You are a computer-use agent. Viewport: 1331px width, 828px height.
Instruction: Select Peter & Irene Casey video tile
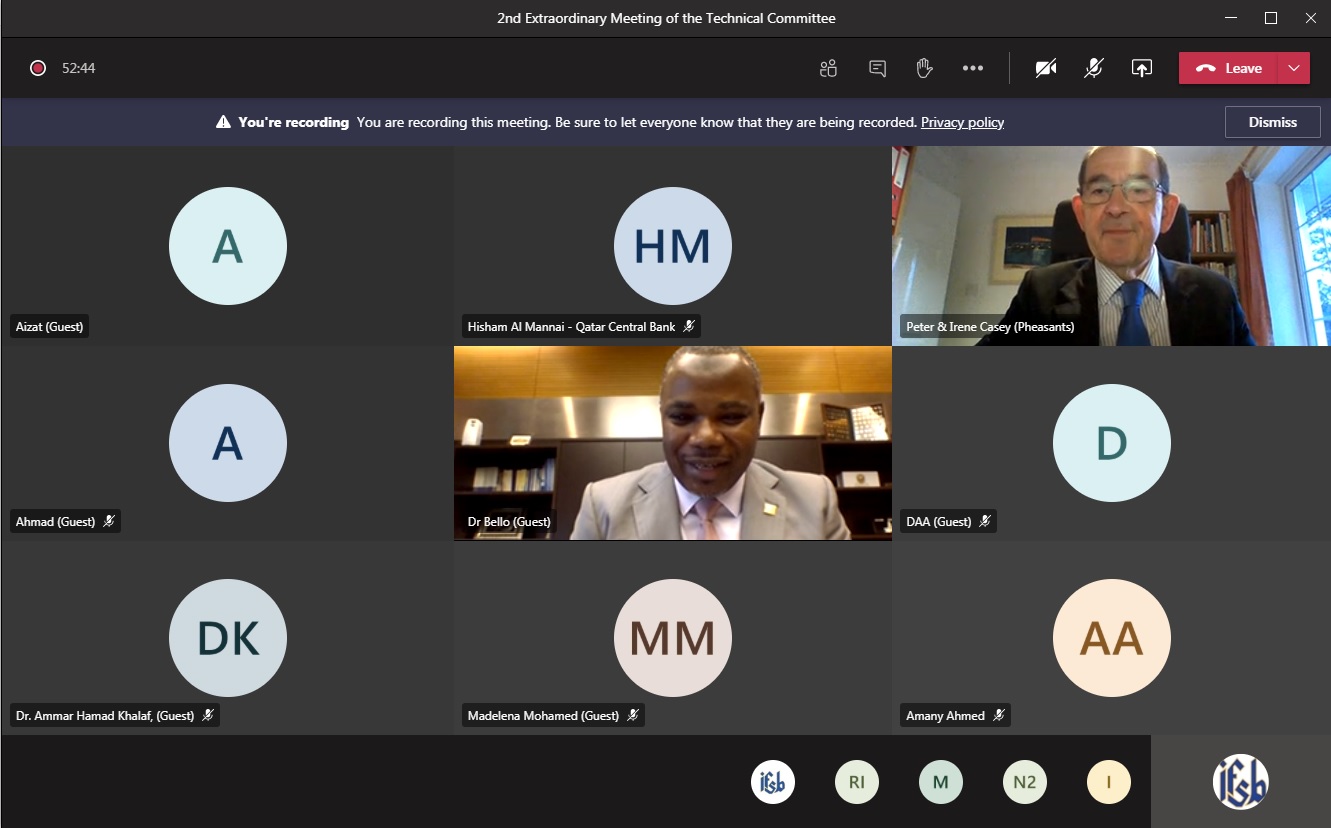click(1111, 246)
